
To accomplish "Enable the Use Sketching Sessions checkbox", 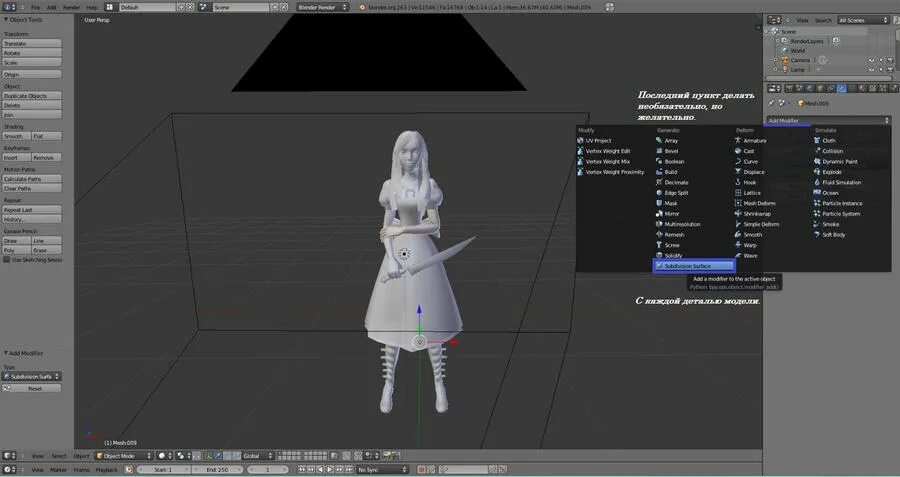I will point(7,259).
